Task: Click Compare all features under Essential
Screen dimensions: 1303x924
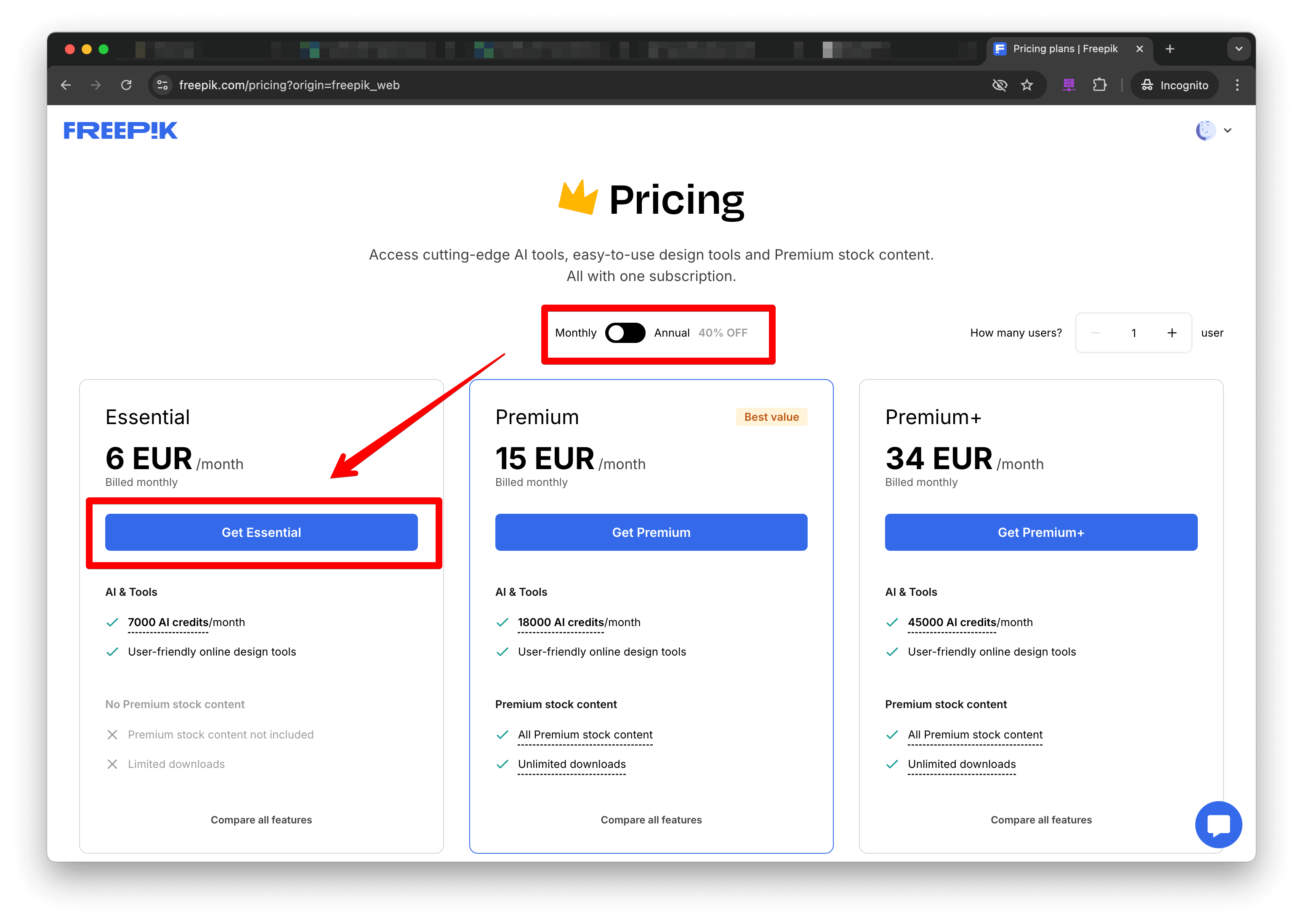Action: (x=261, y=819)
